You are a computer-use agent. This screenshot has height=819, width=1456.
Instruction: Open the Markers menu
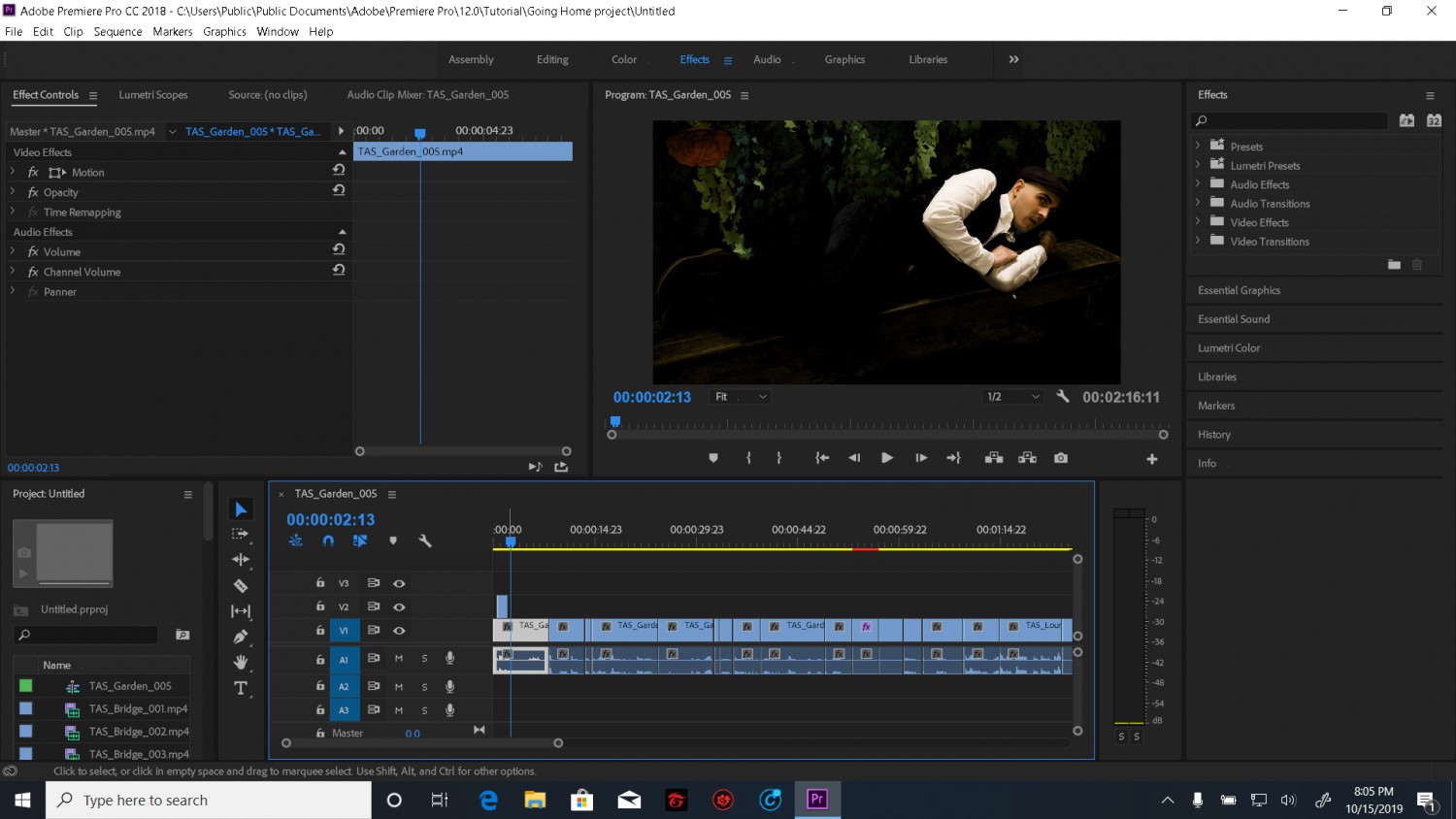pyautogui.click(x=173, y=32)
